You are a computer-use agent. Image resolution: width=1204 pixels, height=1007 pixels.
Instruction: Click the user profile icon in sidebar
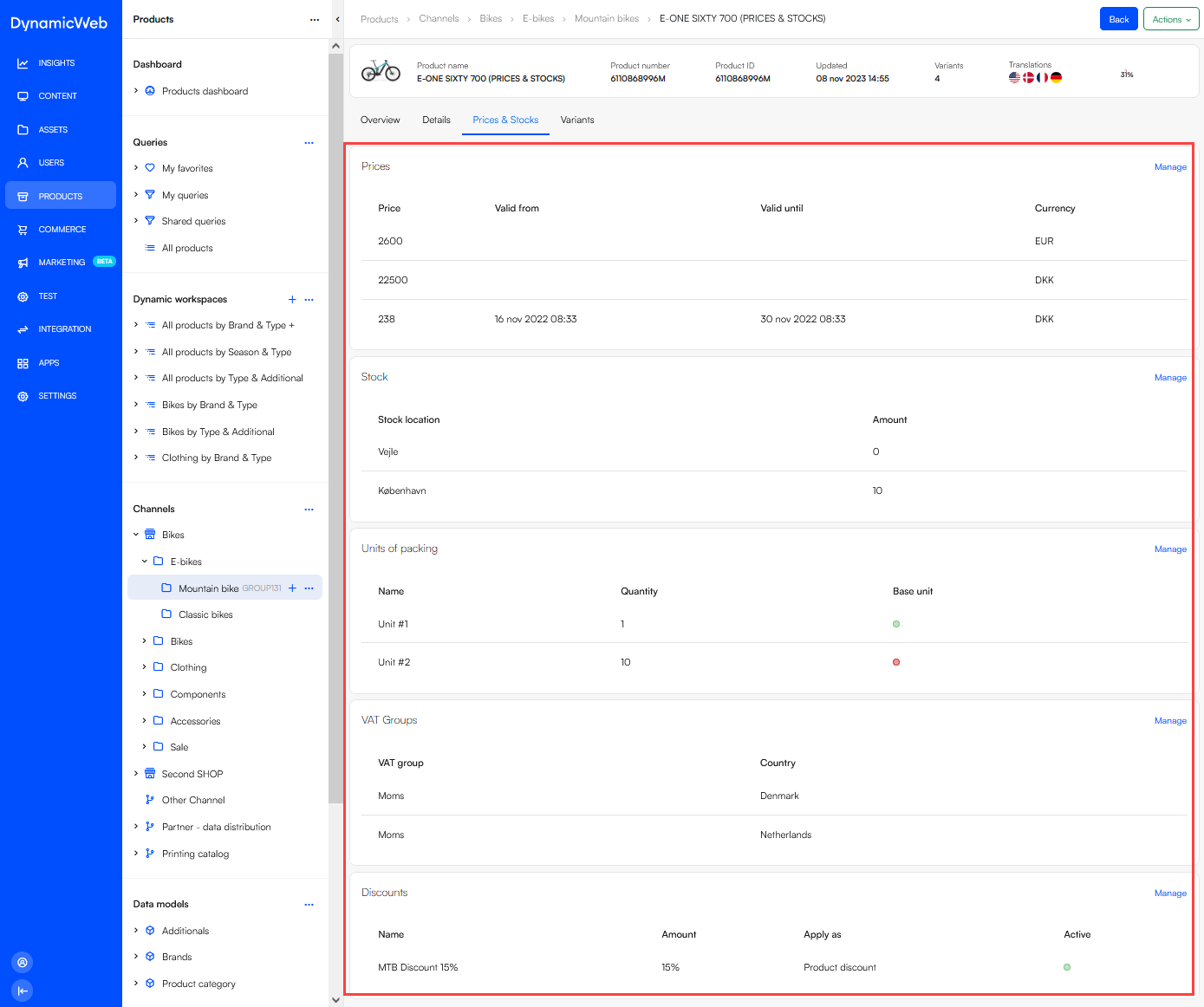coord(23,962)
